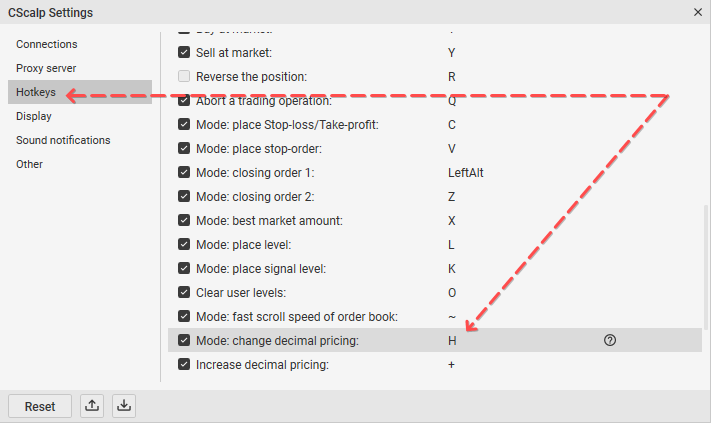Select the Display settings section
Viewport: 711px width, 423px height.
pos(34,116)
